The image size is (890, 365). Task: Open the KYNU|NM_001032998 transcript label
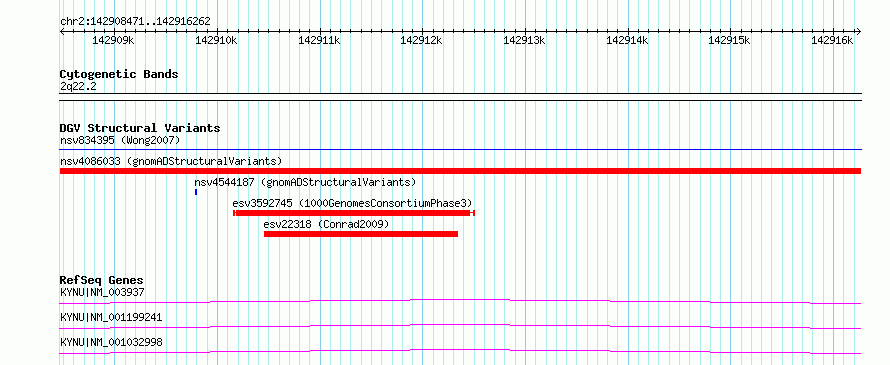tap(111, 342)
